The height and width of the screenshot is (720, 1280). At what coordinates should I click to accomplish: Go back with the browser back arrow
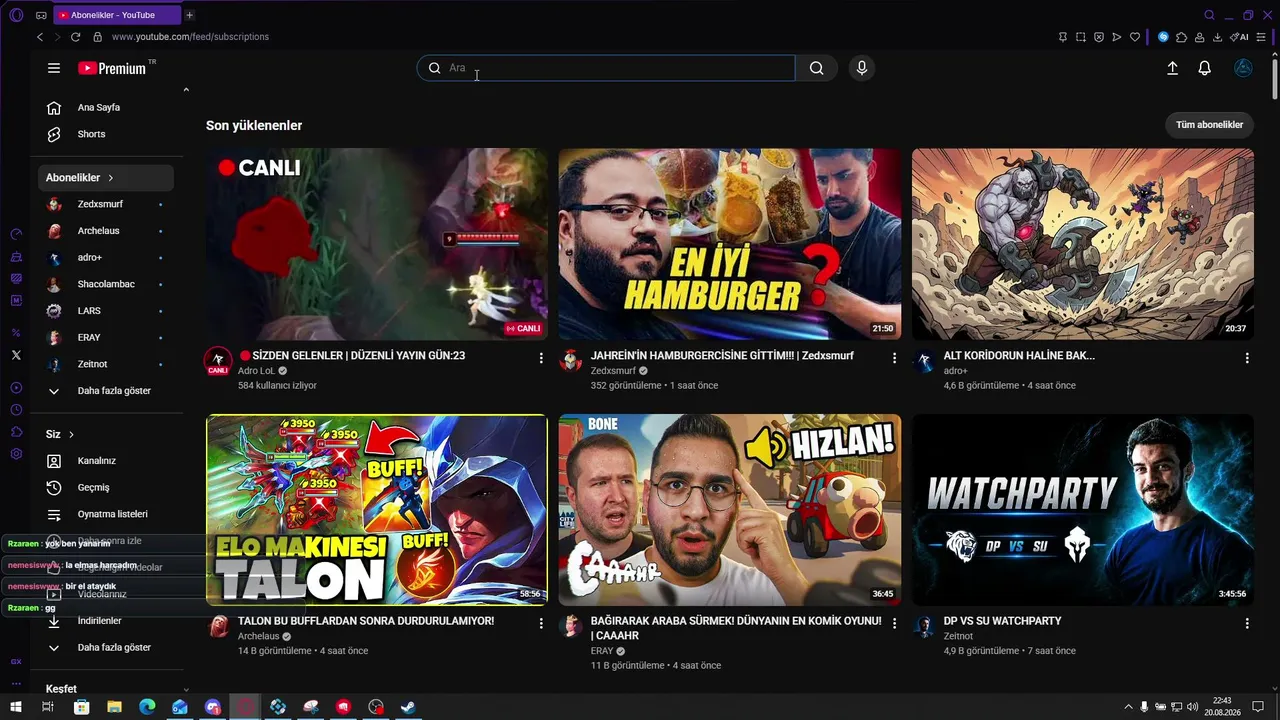40,37
